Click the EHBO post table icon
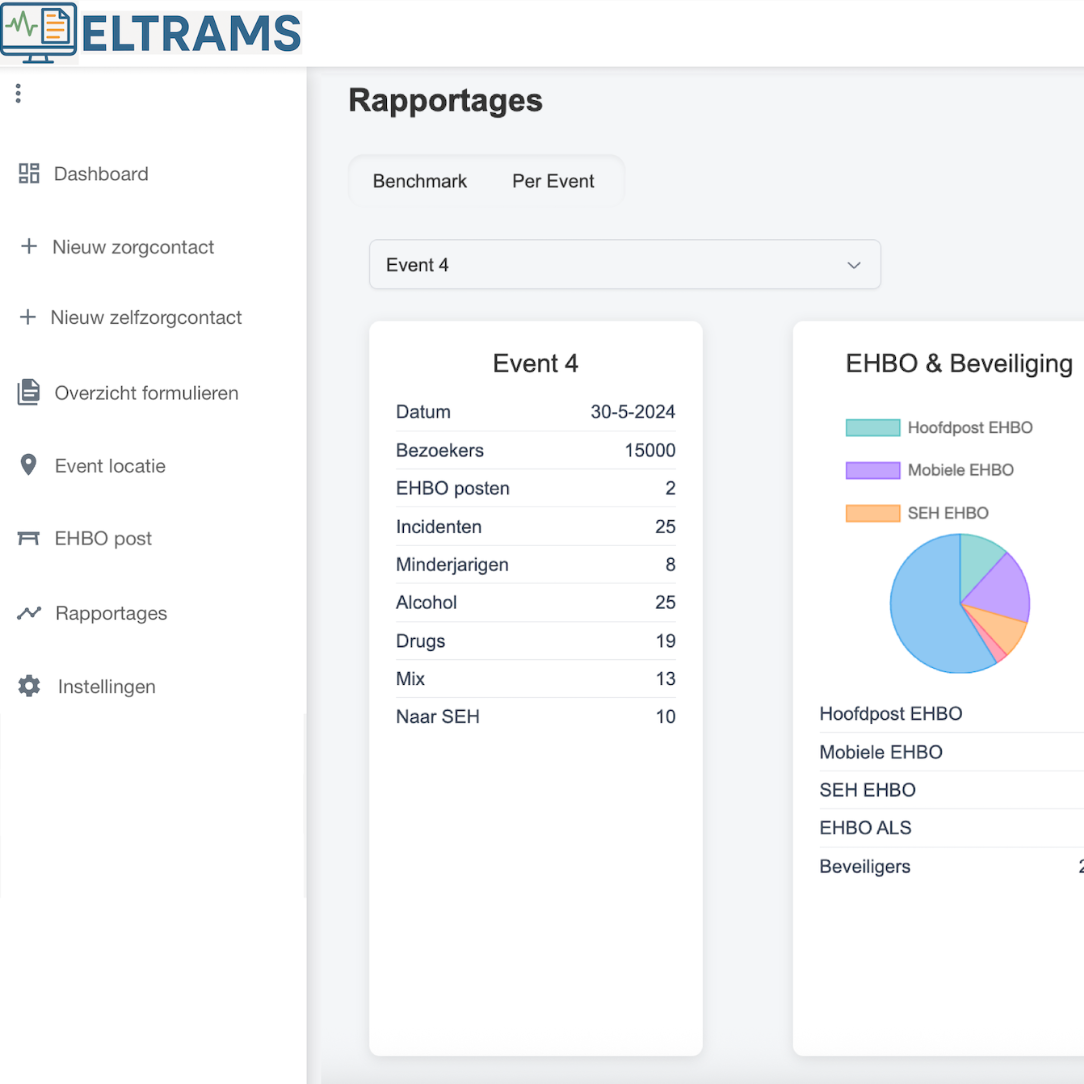Image resolution: width=1084 pixels, height=1084 pixels. [29, 539]
